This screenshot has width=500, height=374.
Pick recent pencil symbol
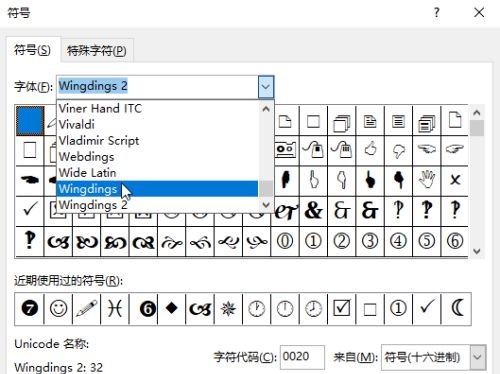87,309
